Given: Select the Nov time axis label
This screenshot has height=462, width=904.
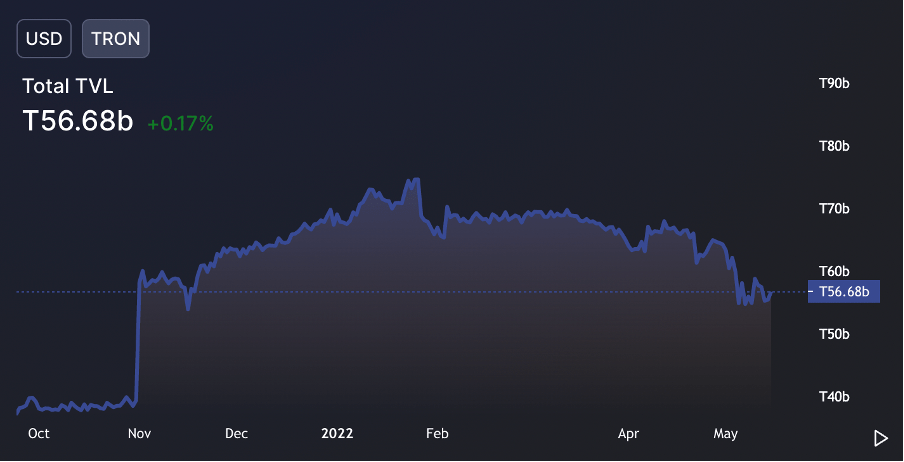Looking at the screenshot, I should 140,434.
